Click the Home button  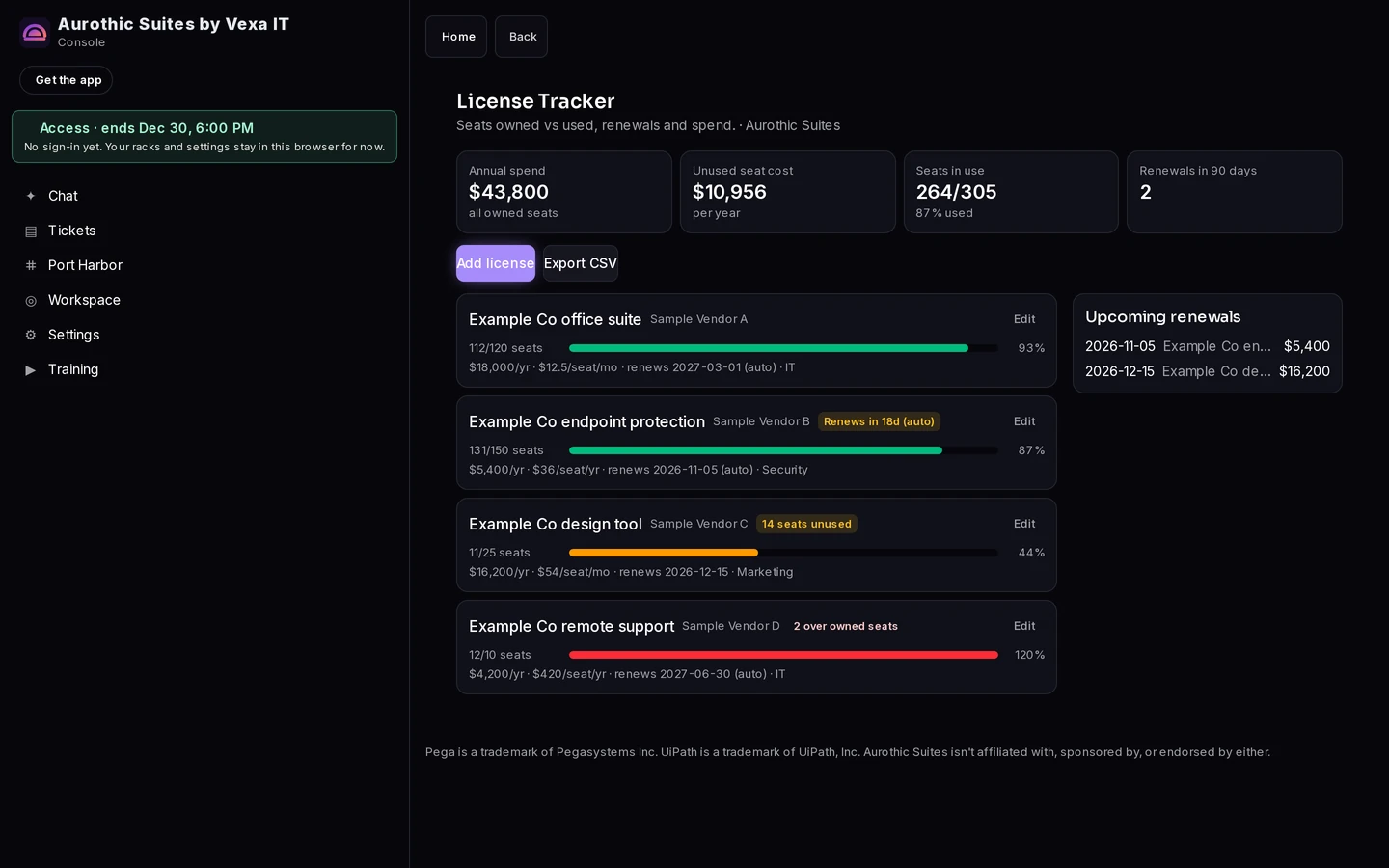456,37
